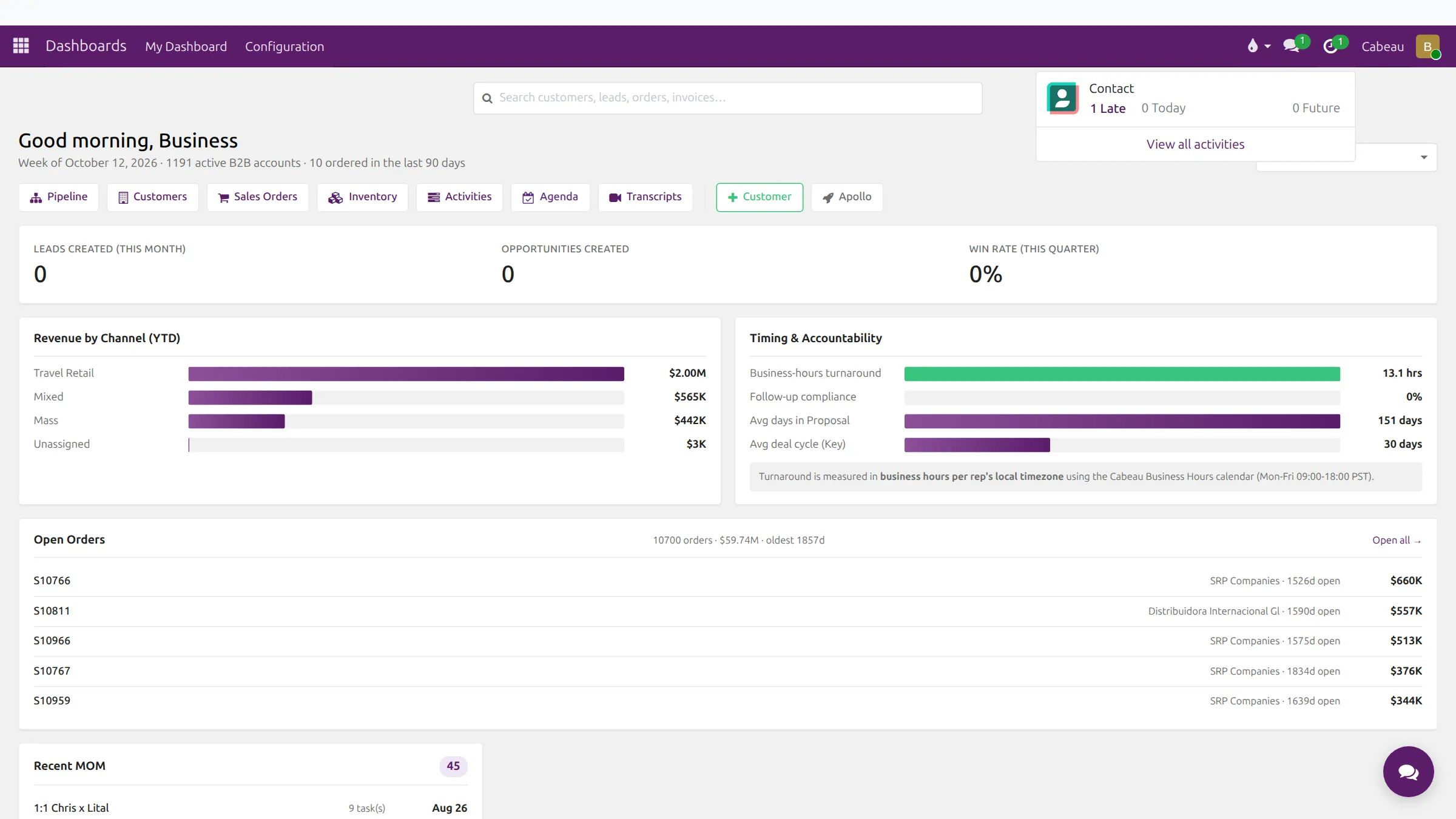Click the search magnifier icon

click(487, 98)
